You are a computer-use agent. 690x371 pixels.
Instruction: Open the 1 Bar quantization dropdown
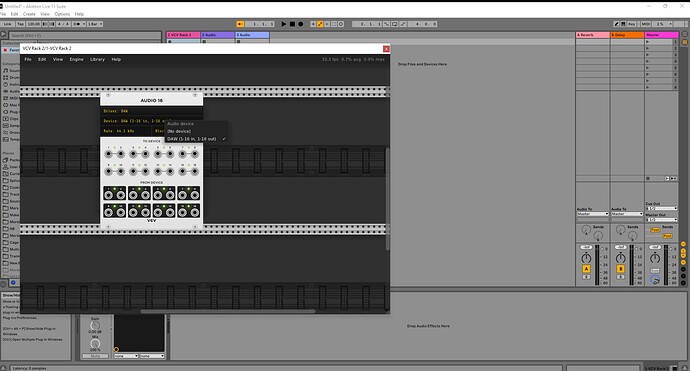click(95, 24)
